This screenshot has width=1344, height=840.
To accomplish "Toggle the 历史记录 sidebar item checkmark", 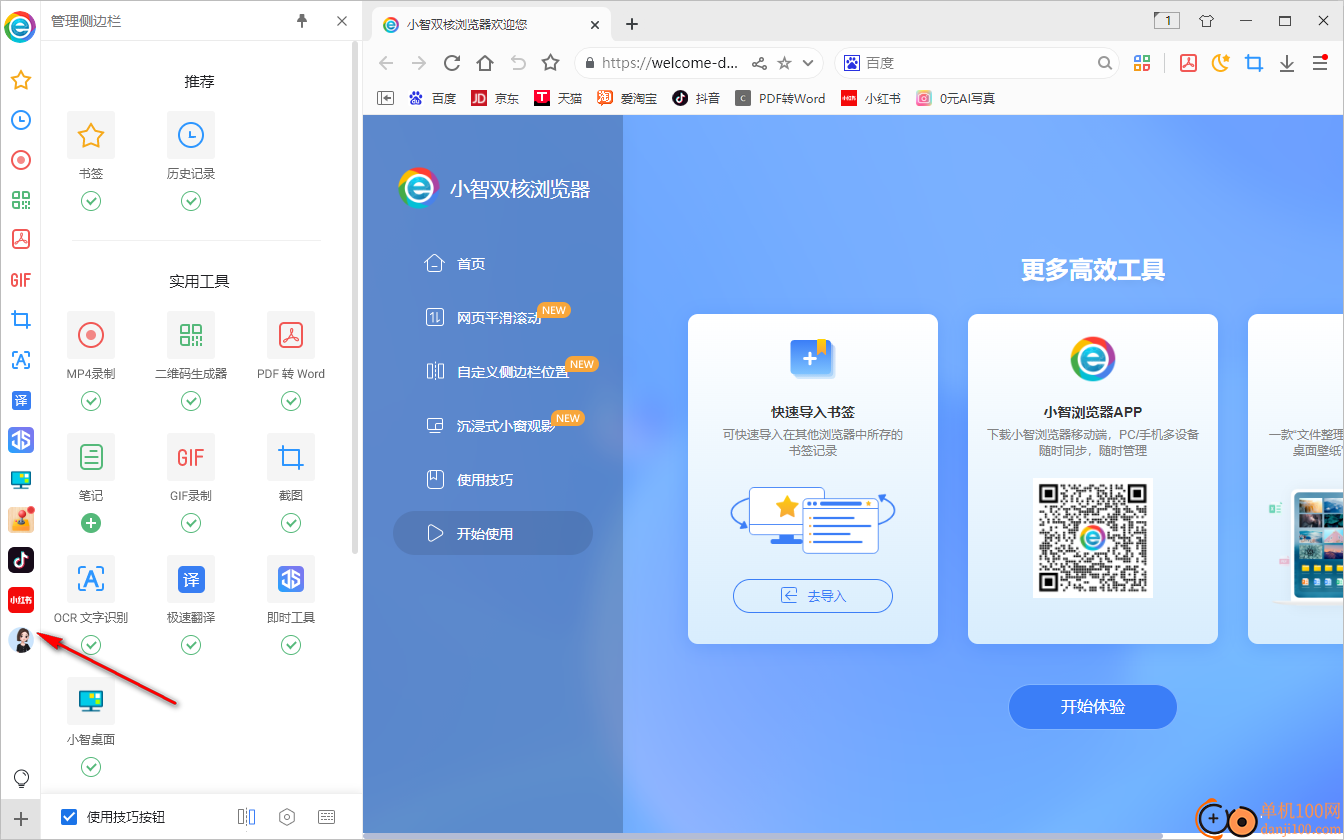I will [191, 201].
